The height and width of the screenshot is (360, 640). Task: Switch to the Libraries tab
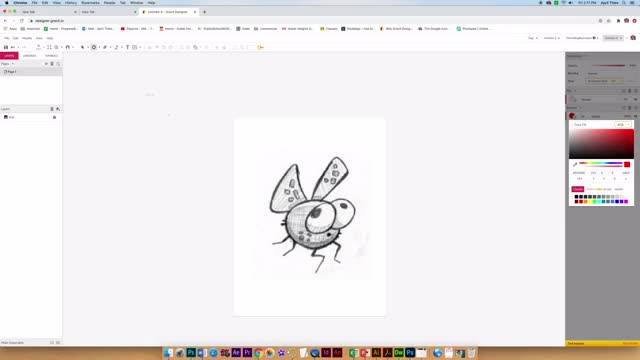click(30, 56)
